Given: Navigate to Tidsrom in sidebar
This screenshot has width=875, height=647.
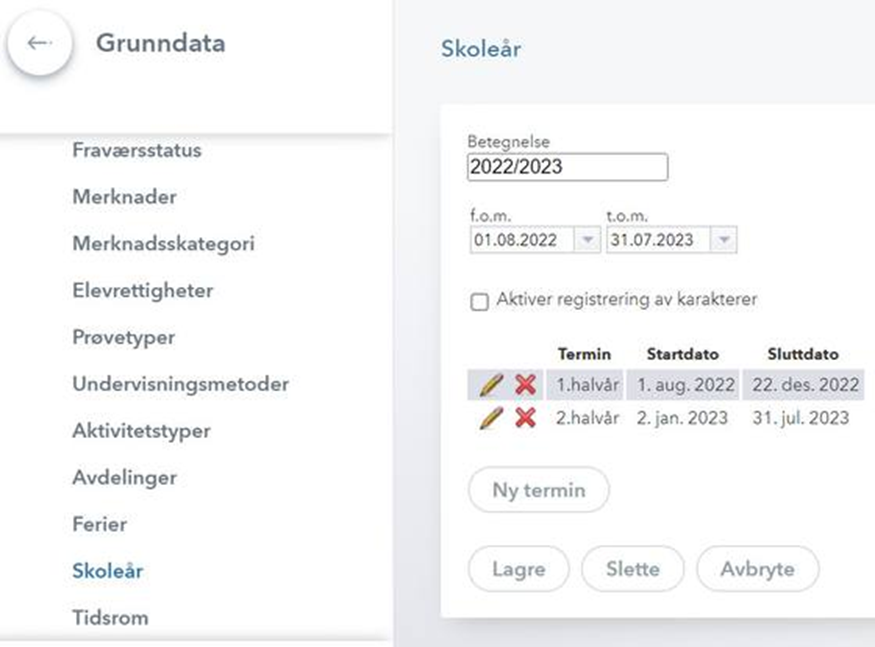Looking at the screenshot, I should [110, 618].
